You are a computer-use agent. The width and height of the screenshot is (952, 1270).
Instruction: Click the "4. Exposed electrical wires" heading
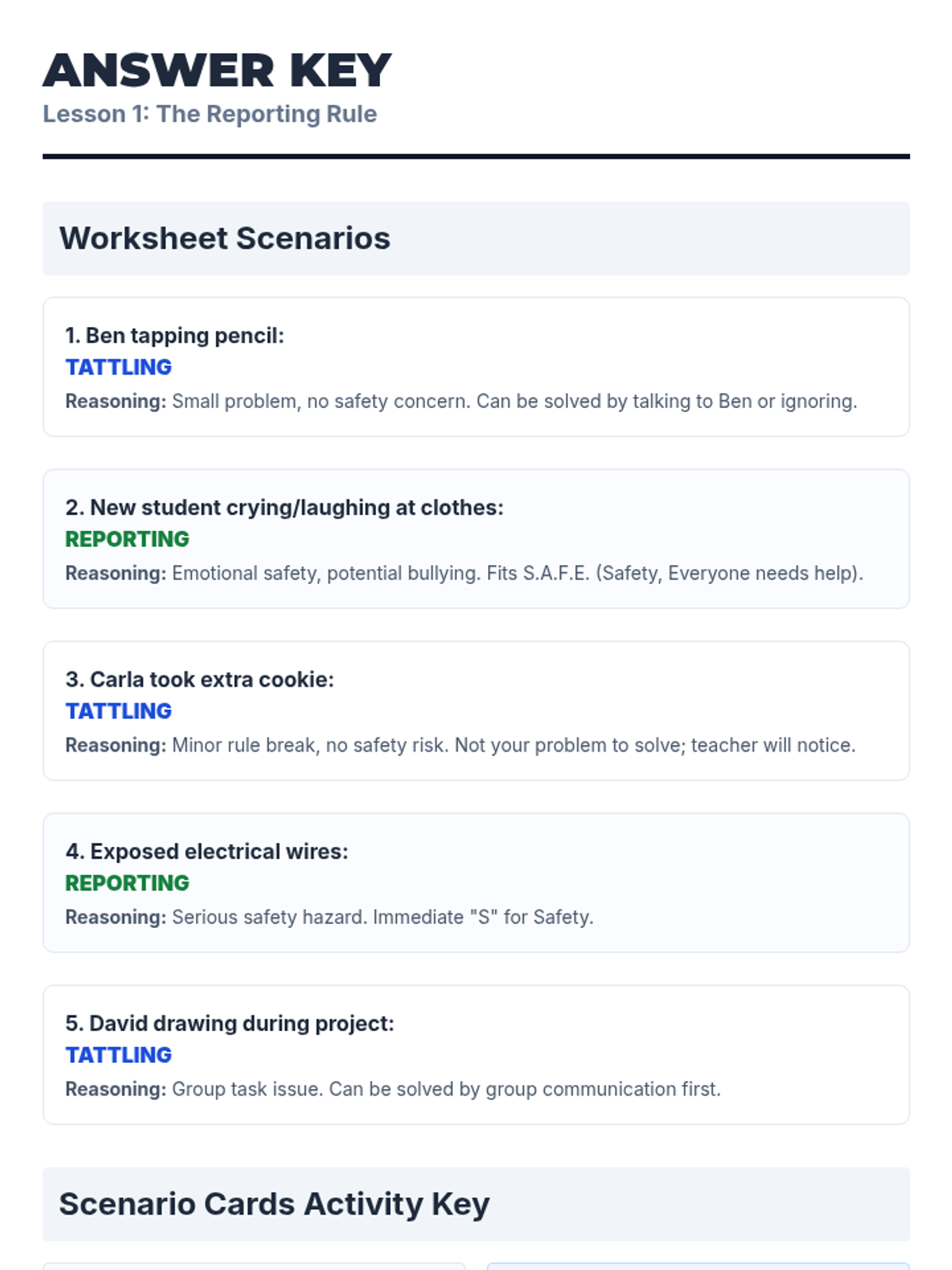(x=207, y=852)
